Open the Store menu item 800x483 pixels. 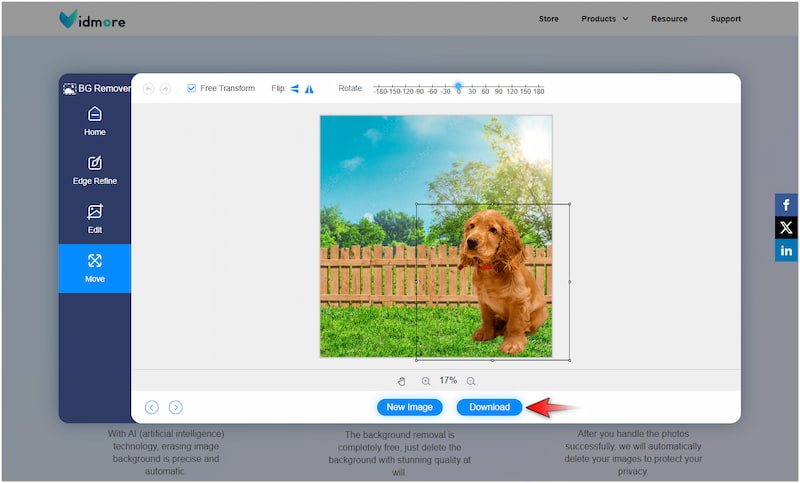[549, 18]
